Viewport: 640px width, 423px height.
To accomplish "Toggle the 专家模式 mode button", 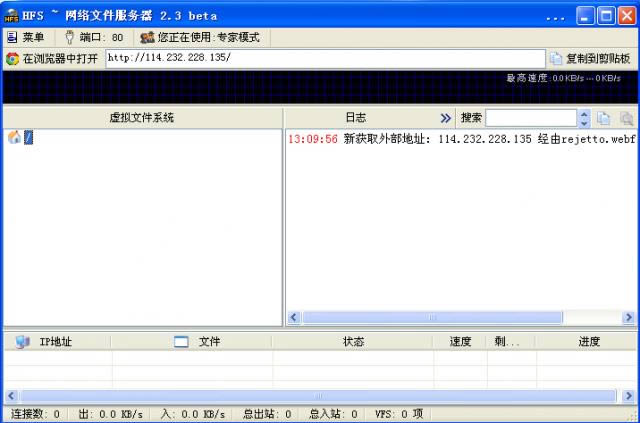I will [201, 38].
